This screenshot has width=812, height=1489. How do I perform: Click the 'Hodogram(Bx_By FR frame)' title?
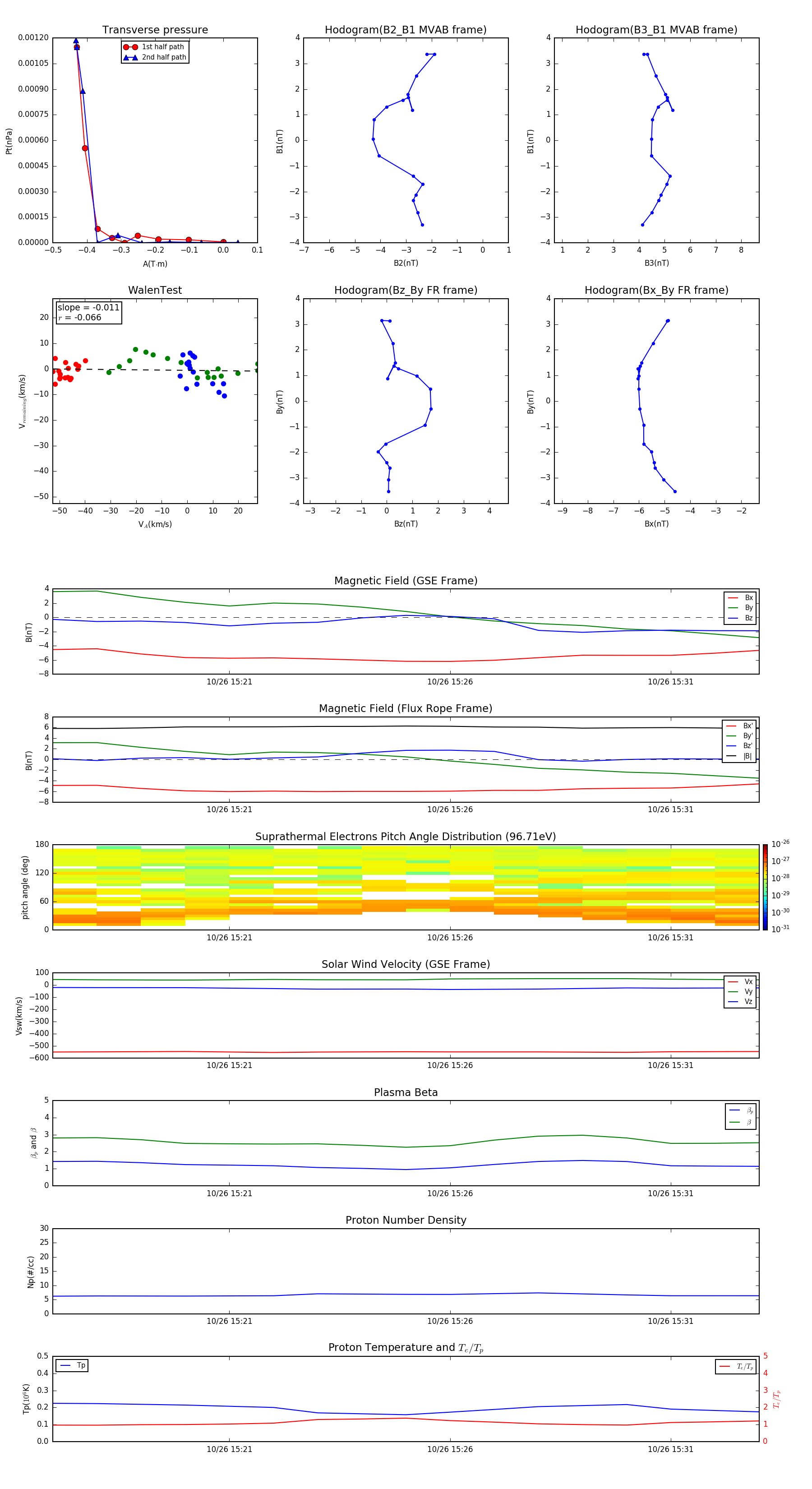coord(656,290)
